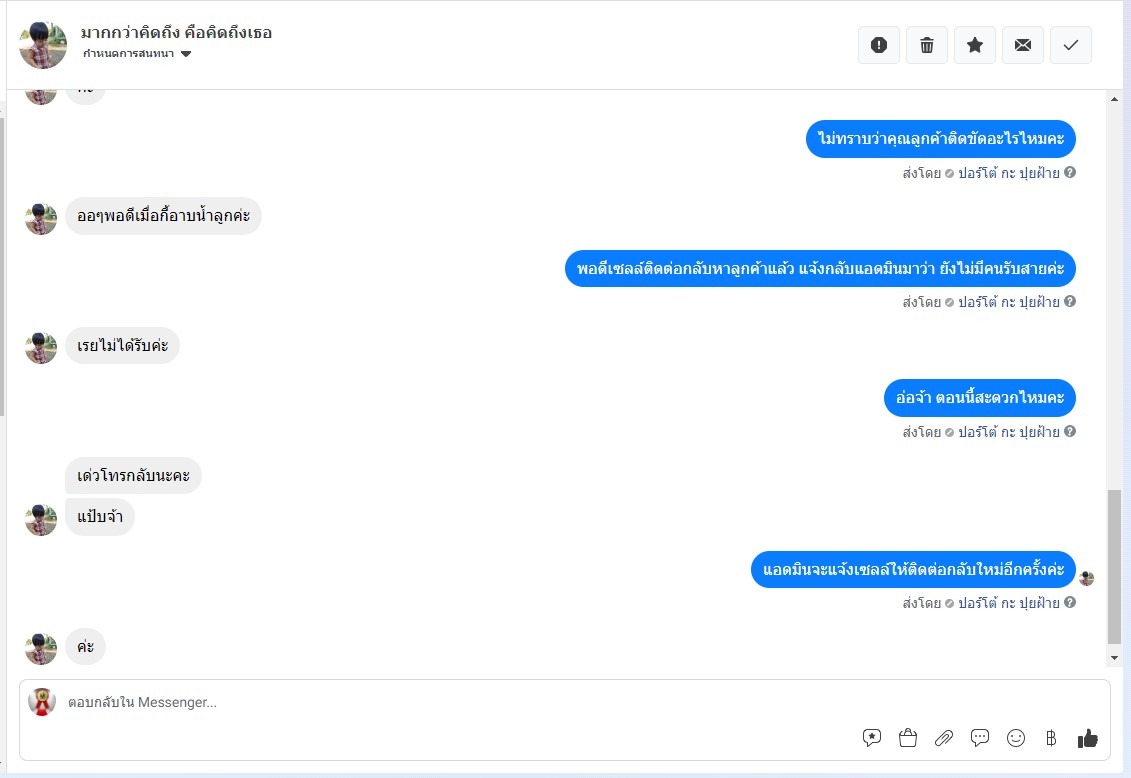Image resolution: width=1131 pixels, height=778 pixels.
Task: Click the chat scrollbar down arrow
Action: (1114, 658)
